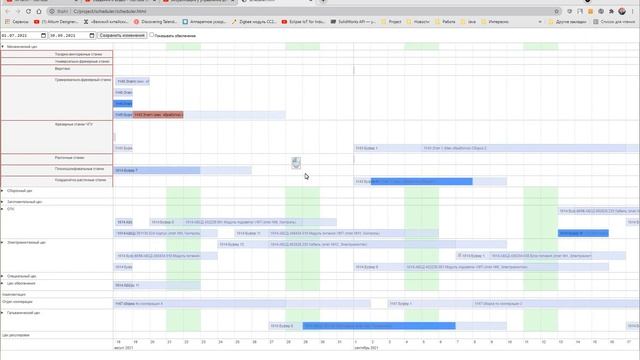The image size is (640, 360).
Task: Toggle the Показывать обеспечение checkbox
Action: click(x=151, y=35)
